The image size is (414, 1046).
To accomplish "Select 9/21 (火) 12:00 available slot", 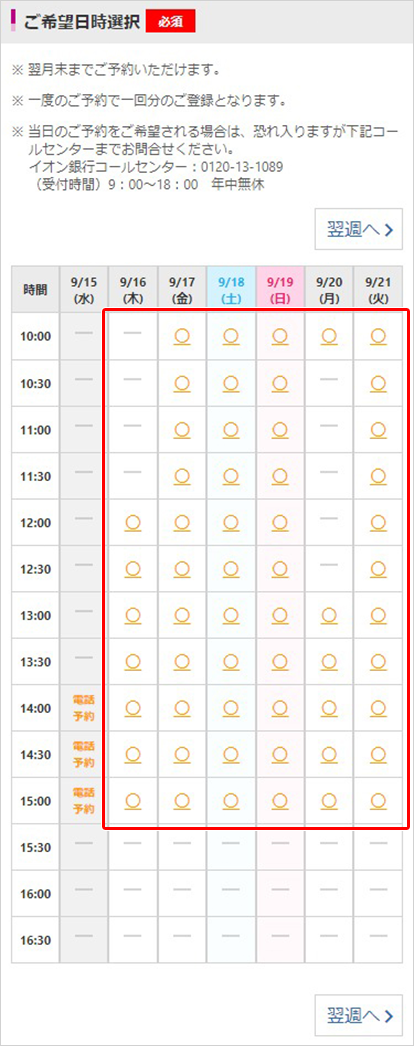I will tap(379, 523).
